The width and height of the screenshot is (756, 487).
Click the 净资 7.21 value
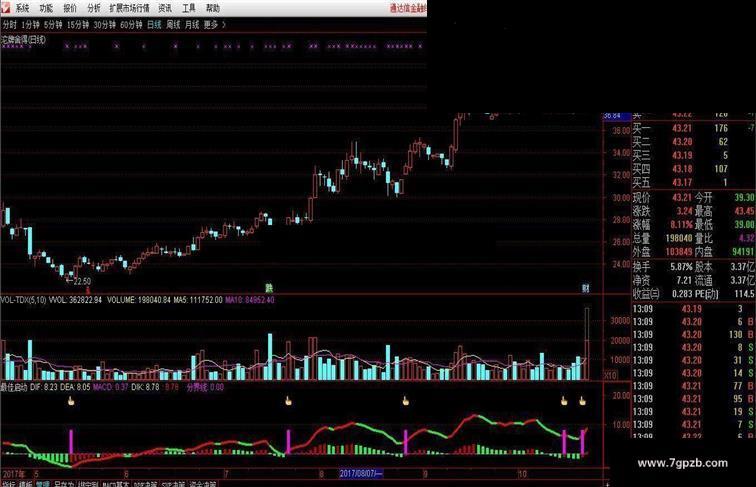pos(685,280)
